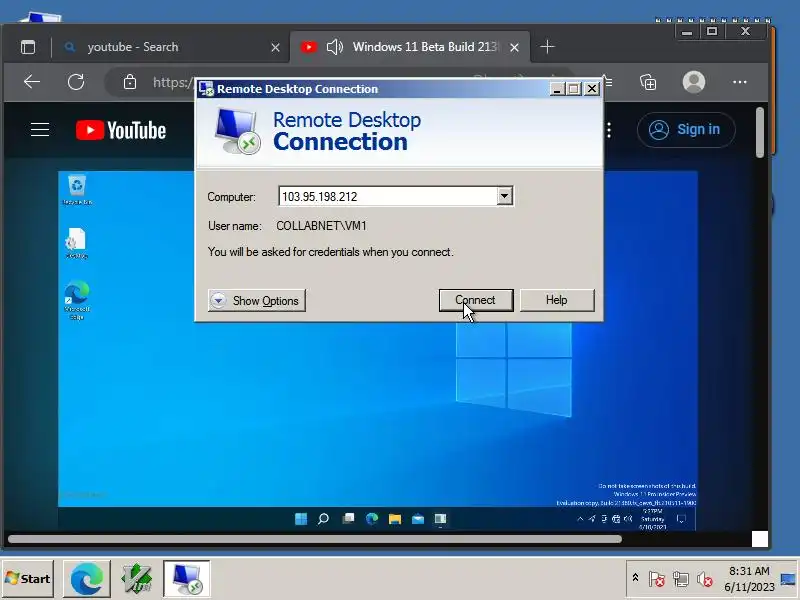Expand Show Options in Remote Desktop dialog
800x600 pixels.
pyautogui.click(x=257, y=301)
